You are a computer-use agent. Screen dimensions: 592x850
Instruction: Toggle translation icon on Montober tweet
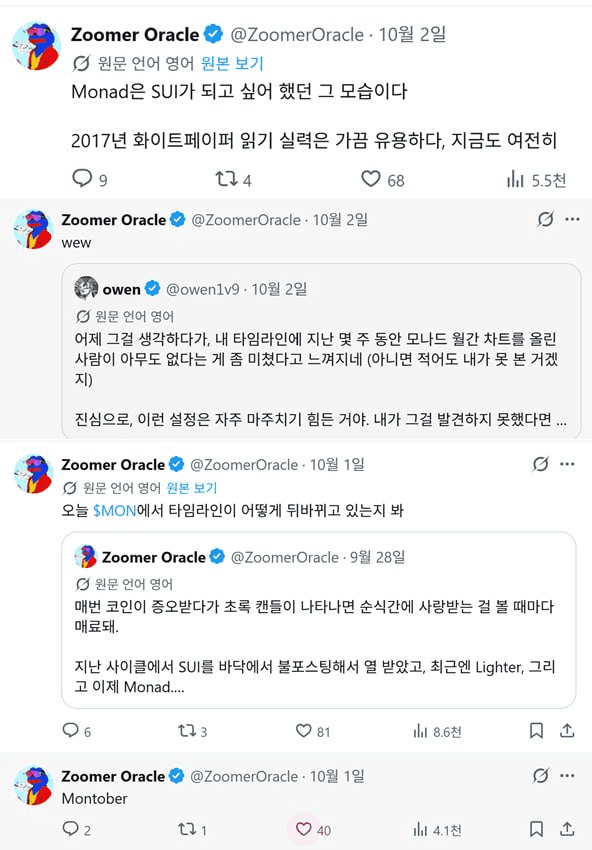540,775
